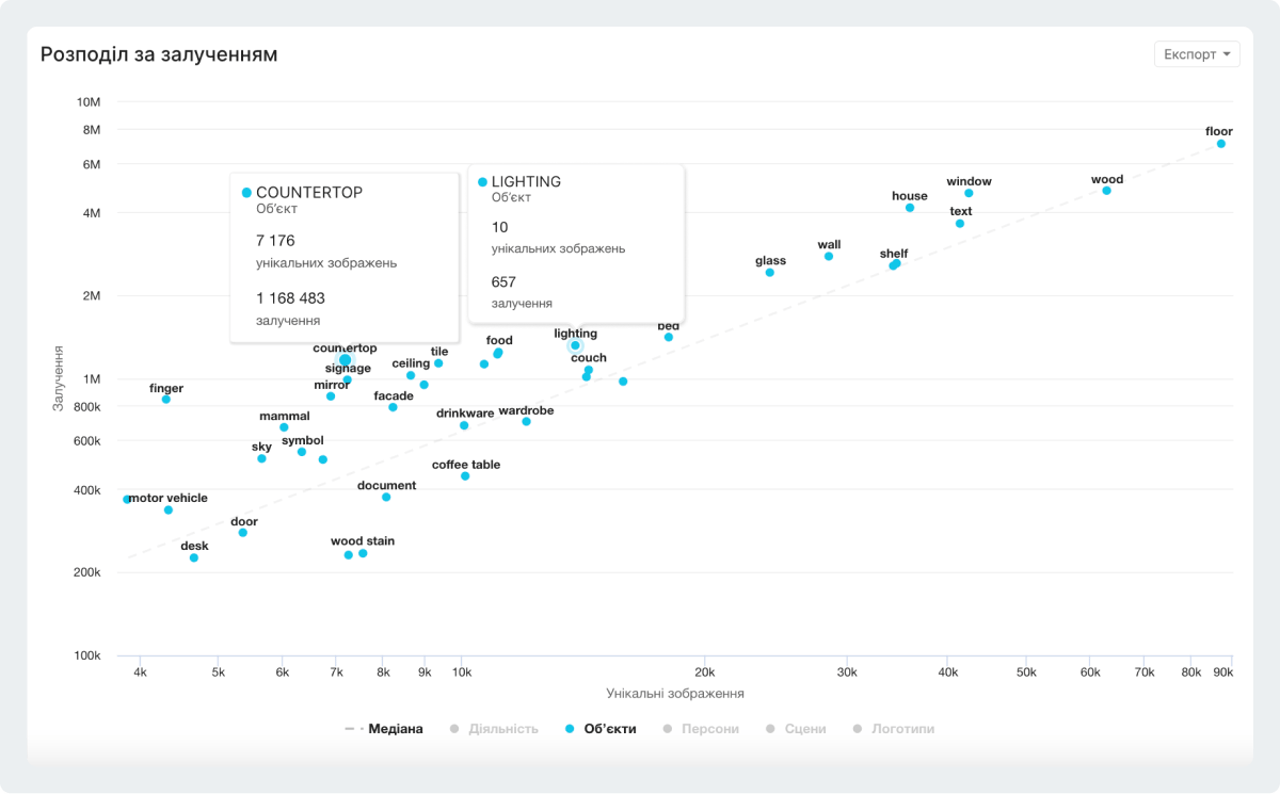
Task: Select the desk data point
Action: tap(194, 557)
